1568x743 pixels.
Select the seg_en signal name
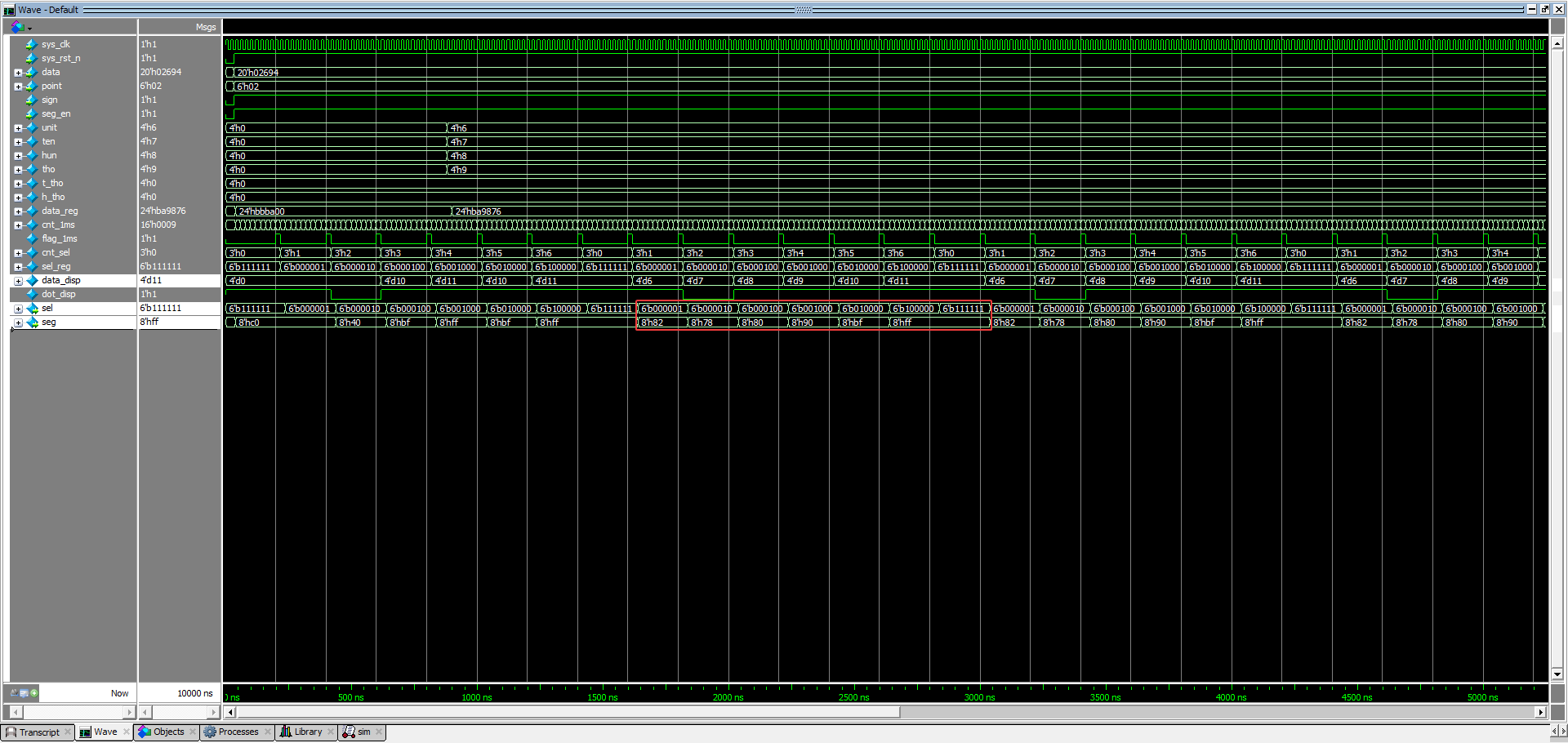coord(56,113)
